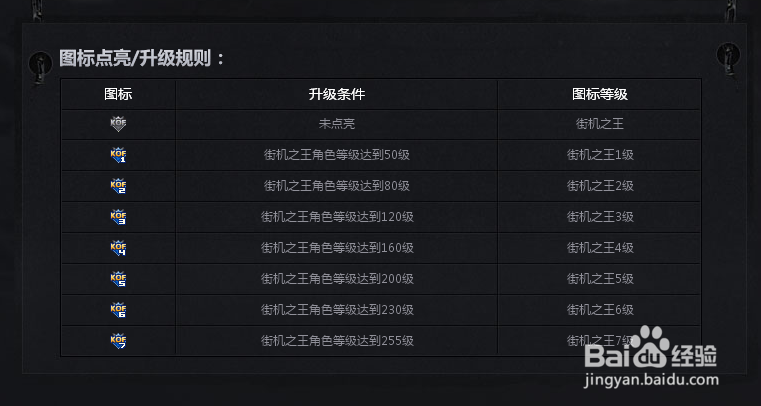Screen dimensions: 761x406
Task: Click the KOF level 2 icon
Action: [118, 186]
